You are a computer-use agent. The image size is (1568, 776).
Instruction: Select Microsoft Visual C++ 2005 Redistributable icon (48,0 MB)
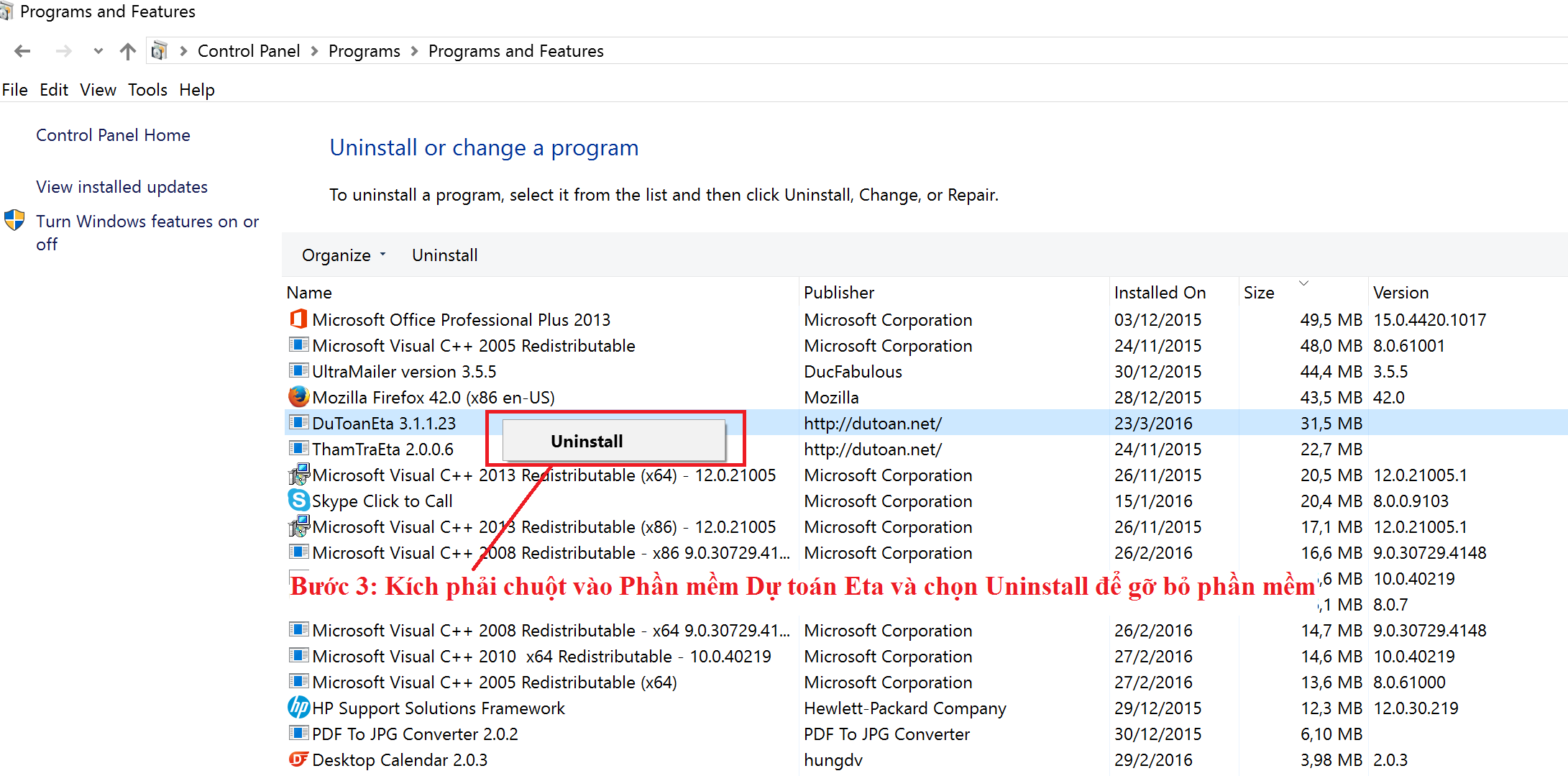tap(298, 344)
